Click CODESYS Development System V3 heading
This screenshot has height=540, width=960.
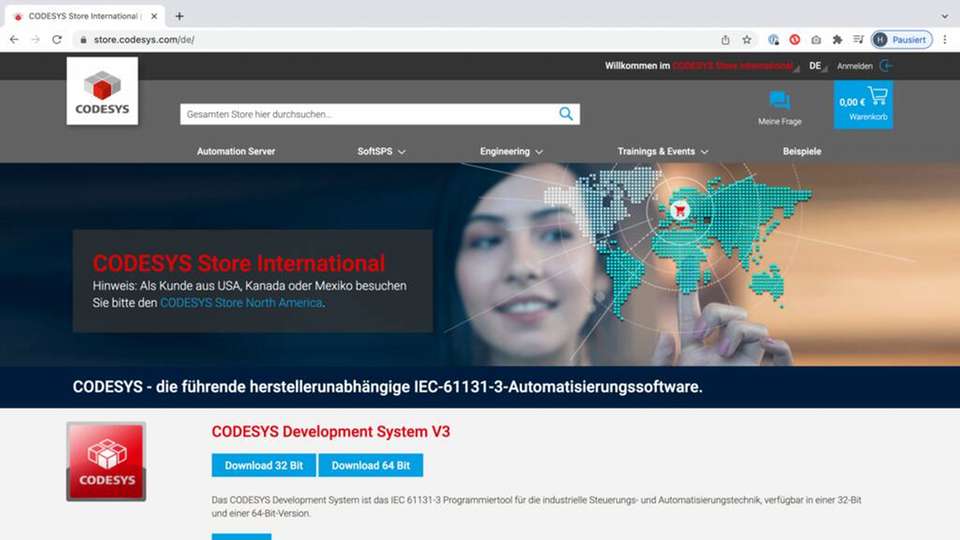point(331,432)
